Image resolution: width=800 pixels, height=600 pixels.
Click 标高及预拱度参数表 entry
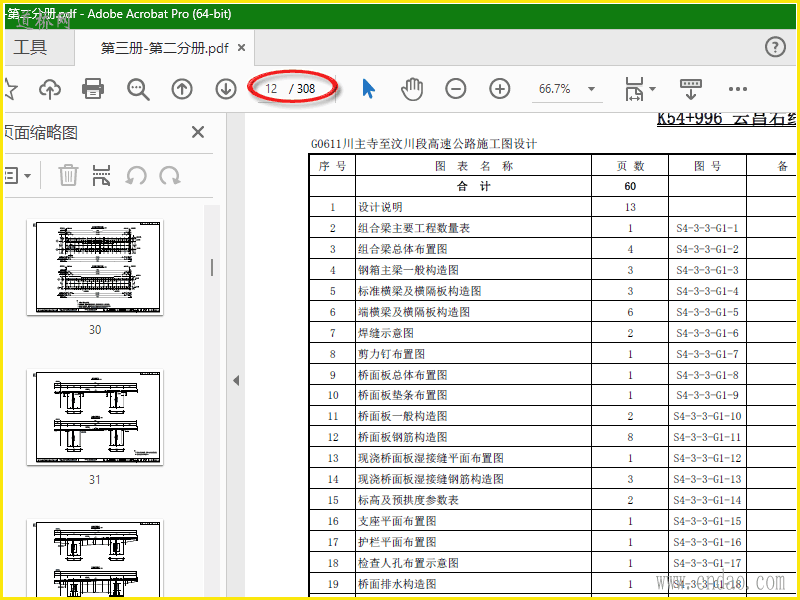pyautogui.click(x=408, y=500)
